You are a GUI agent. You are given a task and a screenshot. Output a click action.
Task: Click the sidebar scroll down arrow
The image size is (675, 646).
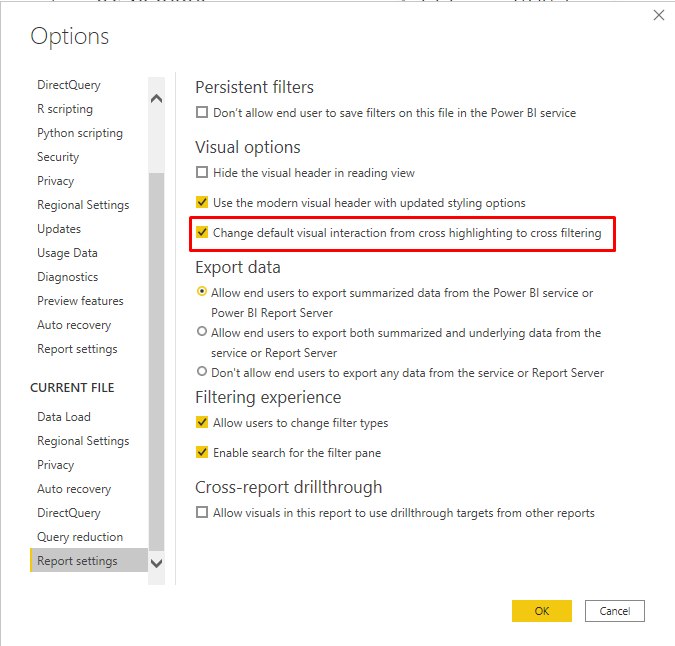[x=157, y=563]
